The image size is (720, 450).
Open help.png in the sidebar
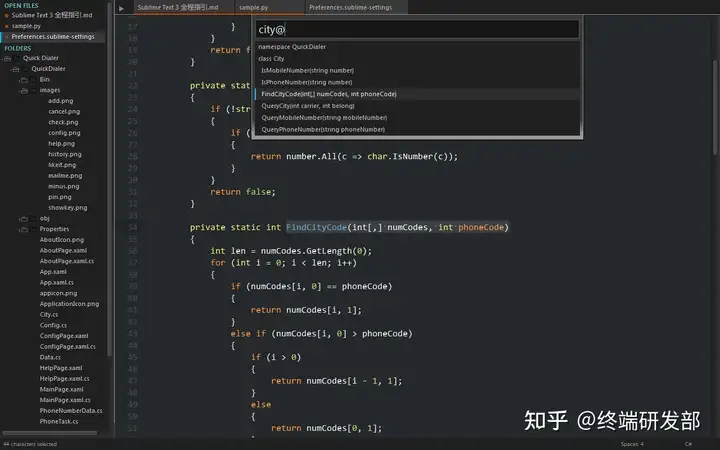[61, 144]
